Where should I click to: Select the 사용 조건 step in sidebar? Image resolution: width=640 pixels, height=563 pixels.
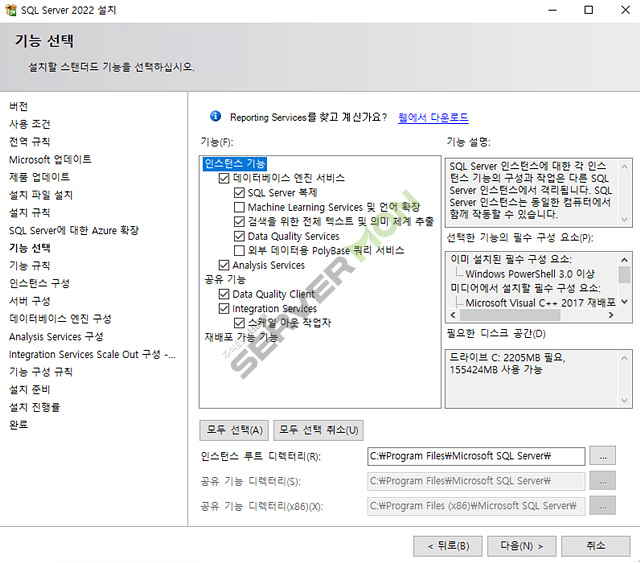tap(30, 124)
